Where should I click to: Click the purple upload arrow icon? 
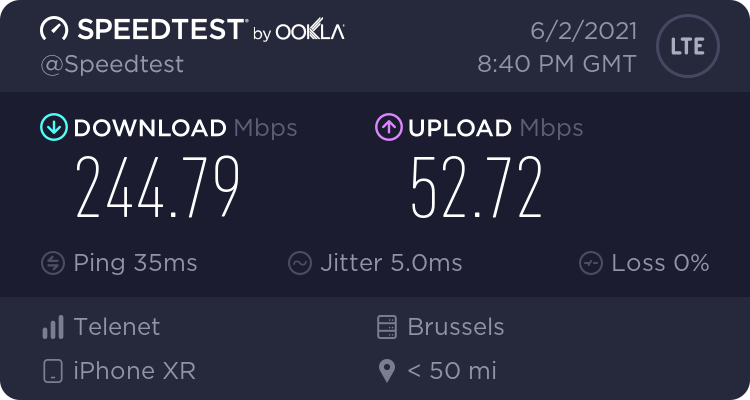388,128
